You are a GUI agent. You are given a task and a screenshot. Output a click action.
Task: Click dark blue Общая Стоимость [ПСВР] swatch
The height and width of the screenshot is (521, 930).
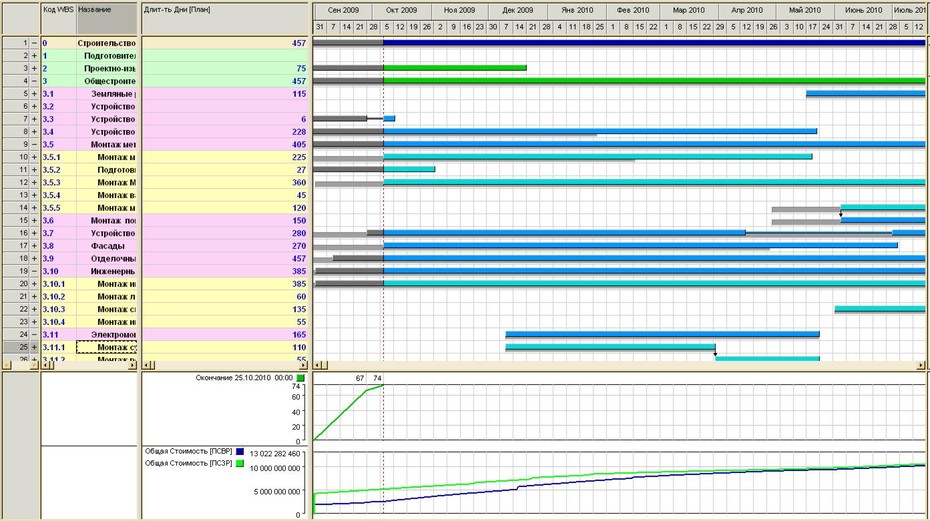(240, 452)
